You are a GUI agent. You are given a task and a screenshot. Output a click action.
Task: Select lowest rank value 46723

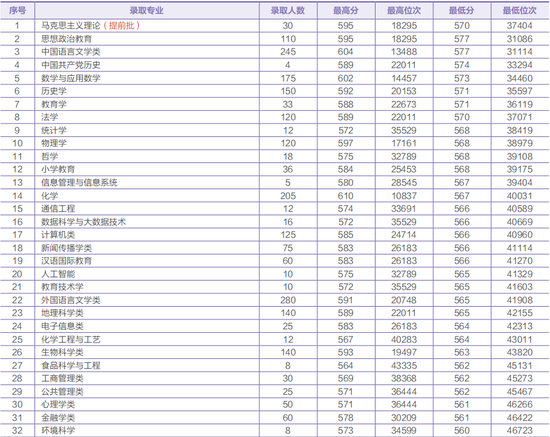point(519,430)
